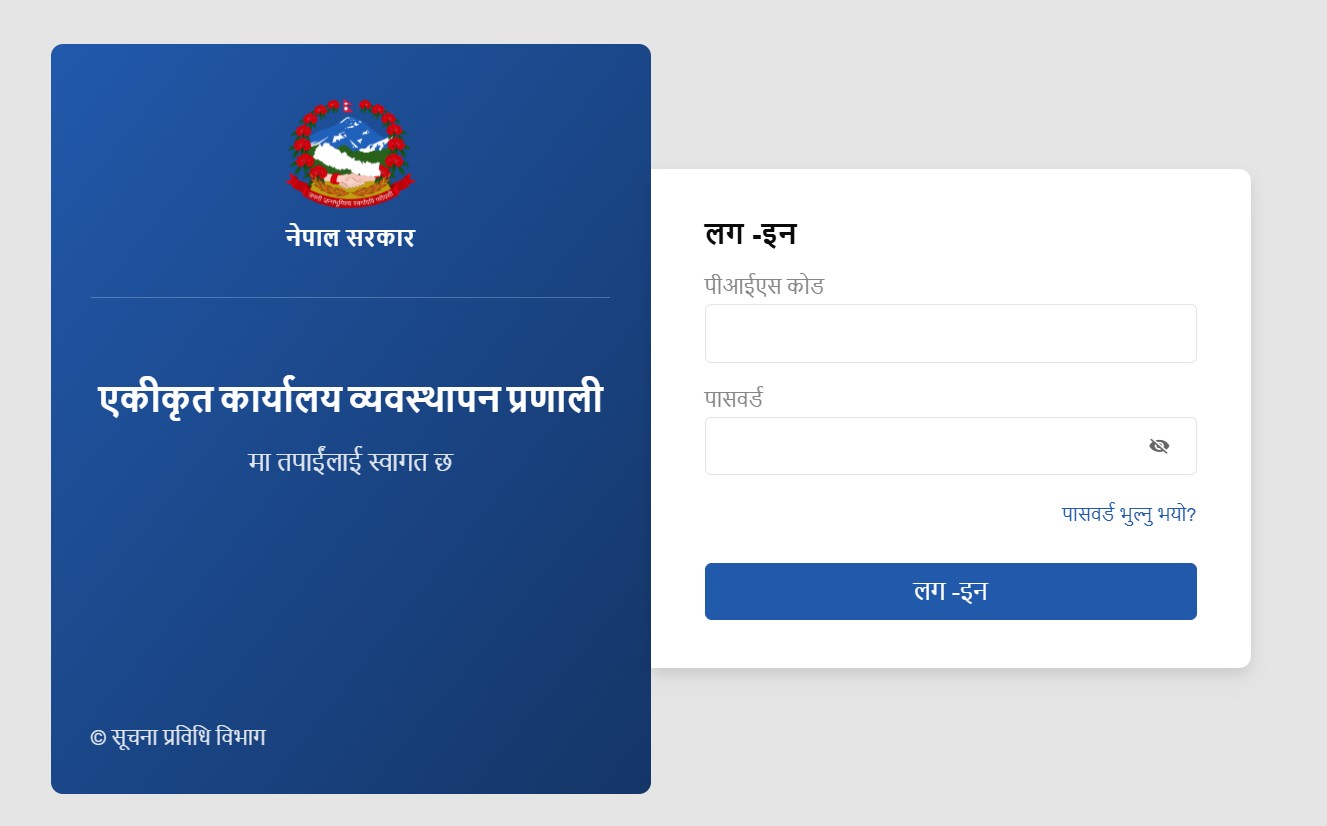
Task: Click the small flag atop the emblem
Action: pos(346,105)
